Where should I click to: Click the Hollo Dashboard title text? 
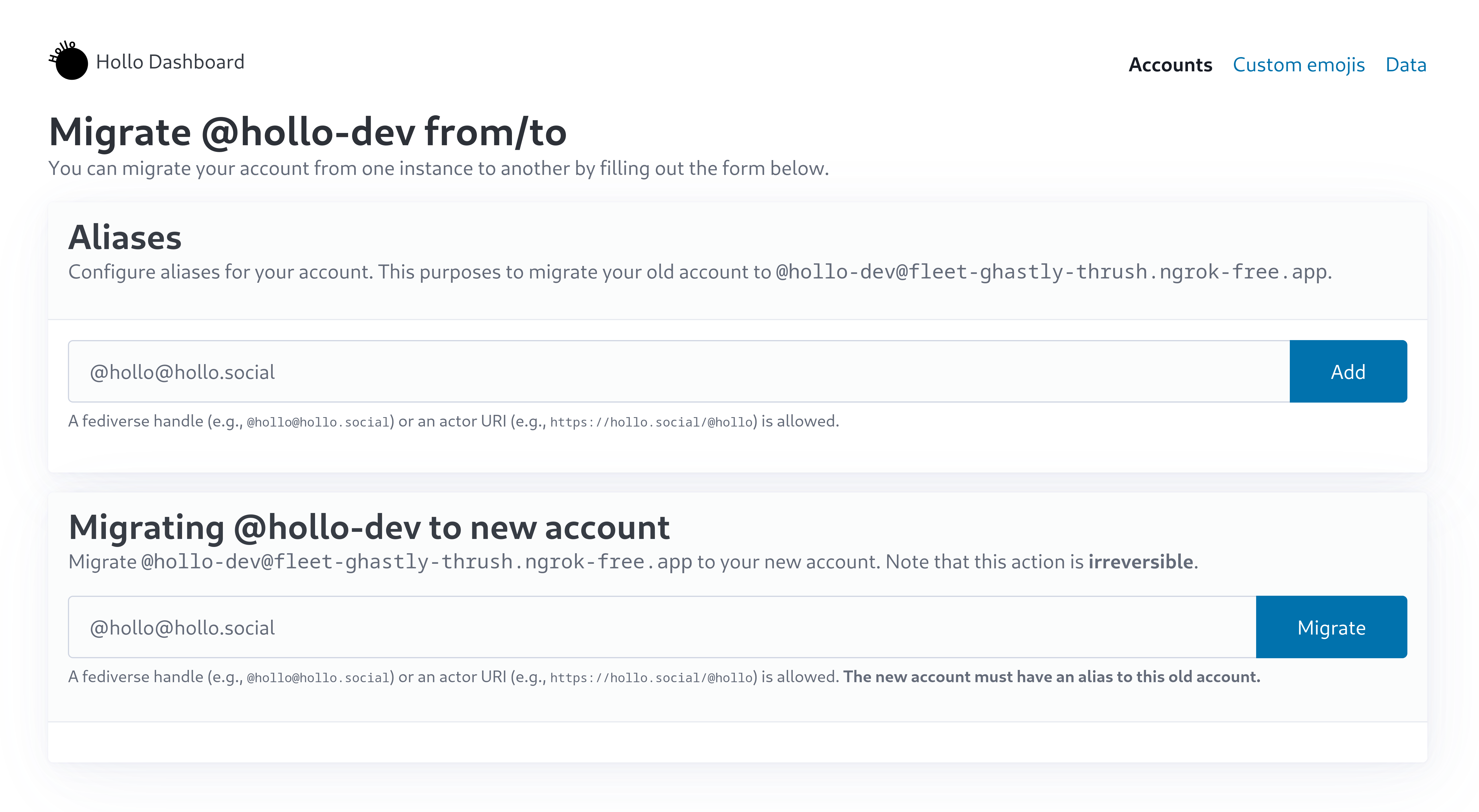170,62
